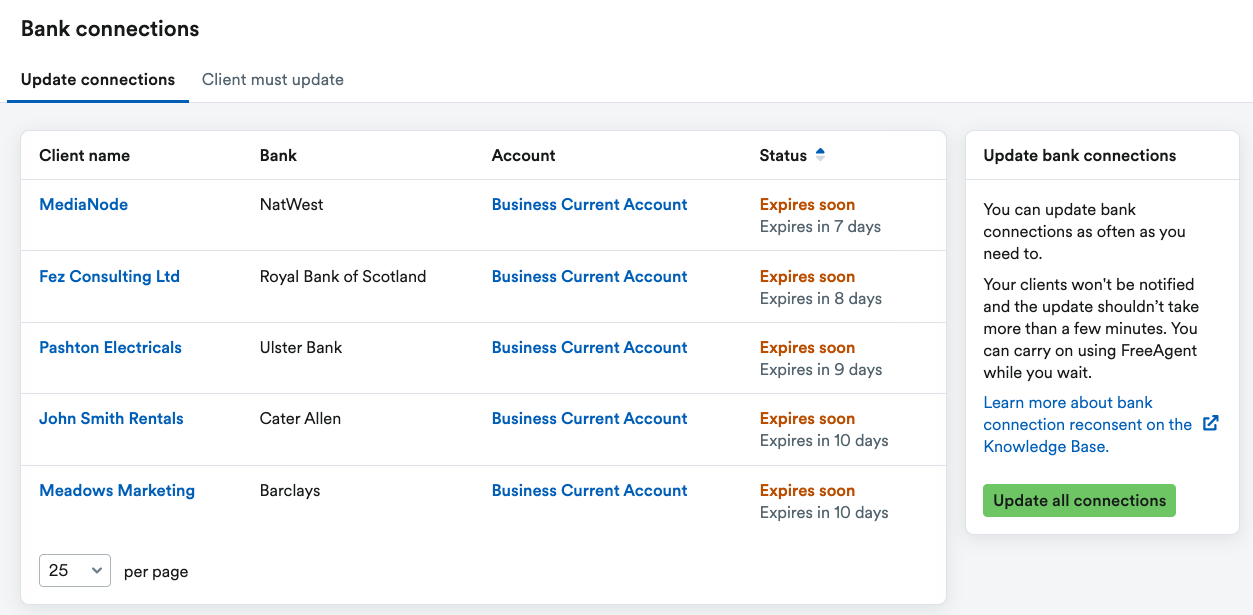Open the Pashton Electricals client link
Image resolution: width=1253 pixels, height=615 pixels.
[x=111, y=347]
